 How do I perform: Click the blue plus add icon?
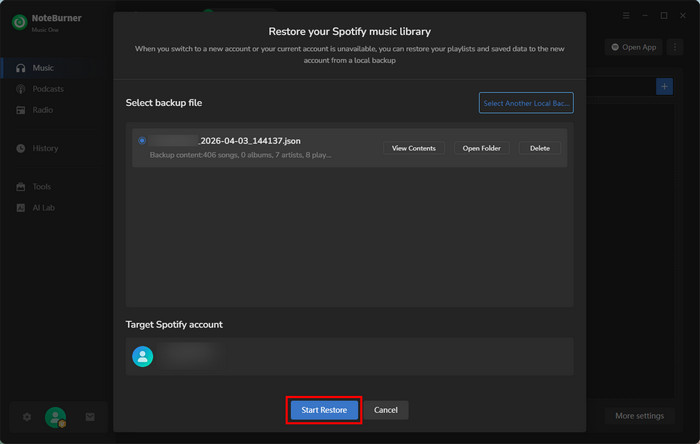[x=664, y=87]
